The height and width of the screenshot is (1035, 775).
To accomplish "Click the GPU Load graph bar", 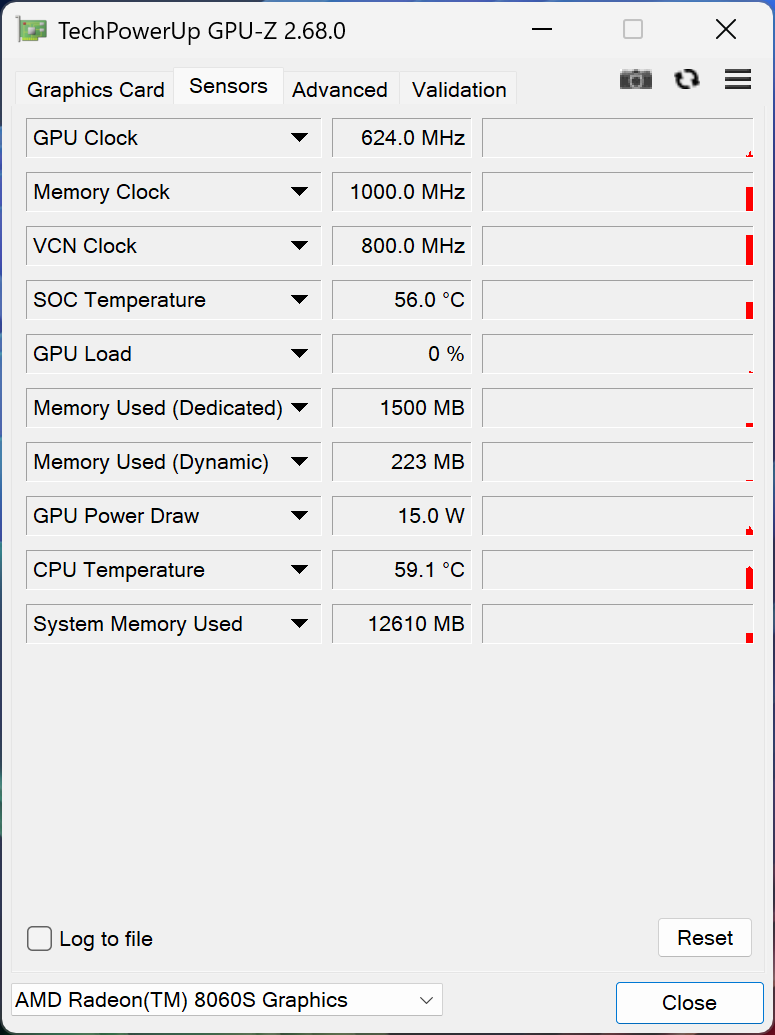I will coord(617,354).
